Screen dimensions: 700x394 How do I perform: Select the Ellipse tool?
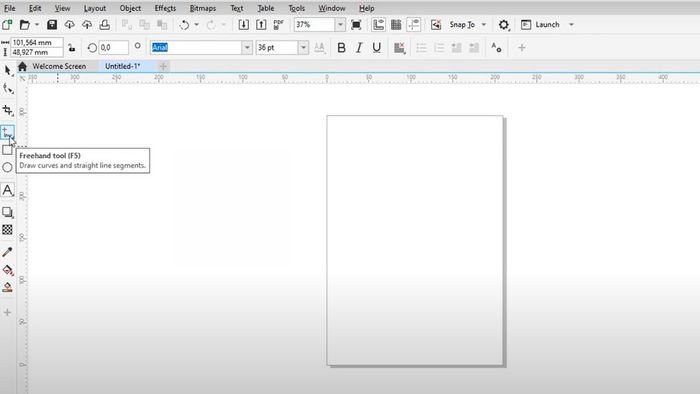(8, 167)
